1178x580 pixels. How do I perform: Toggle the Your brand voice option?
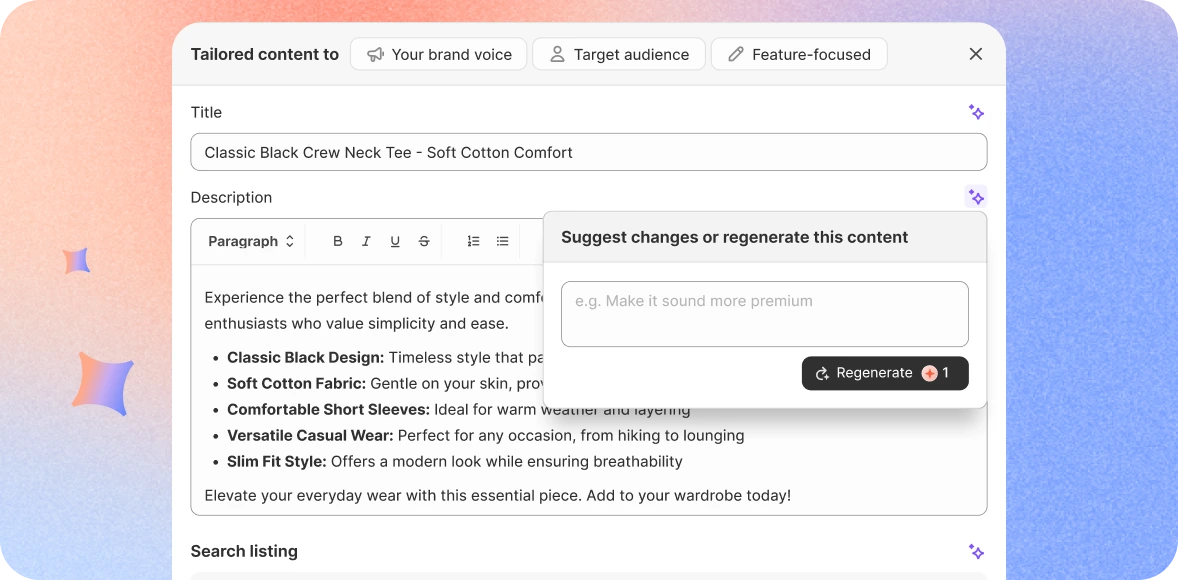pyautogui.click(x=439, y=54)
